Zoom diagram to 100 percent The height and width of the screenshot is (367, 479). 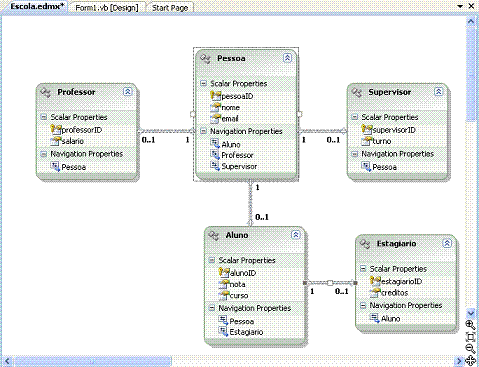coord(471,337)
